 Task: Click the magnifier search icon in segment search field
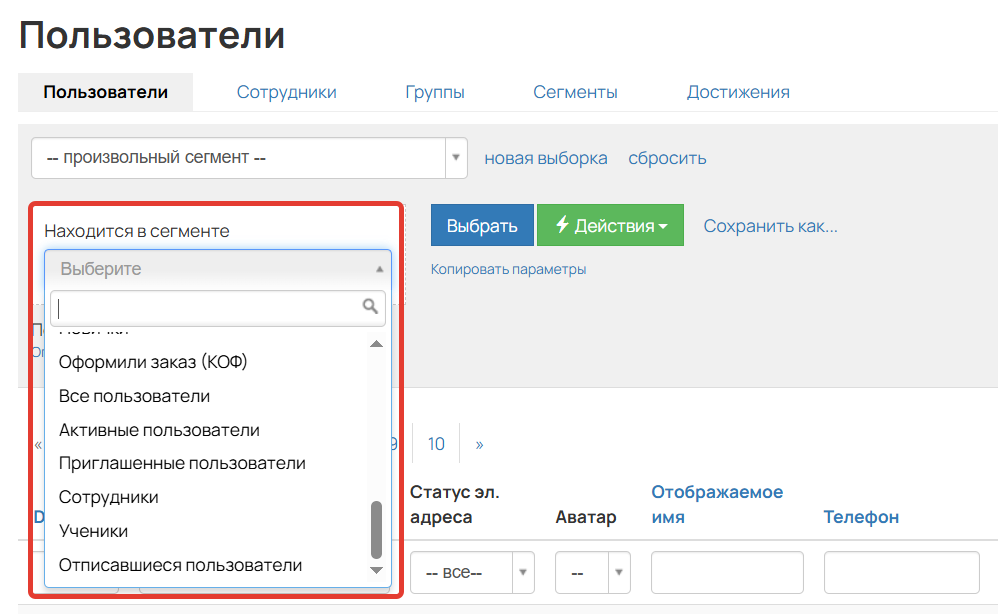(x=370, y=308)
